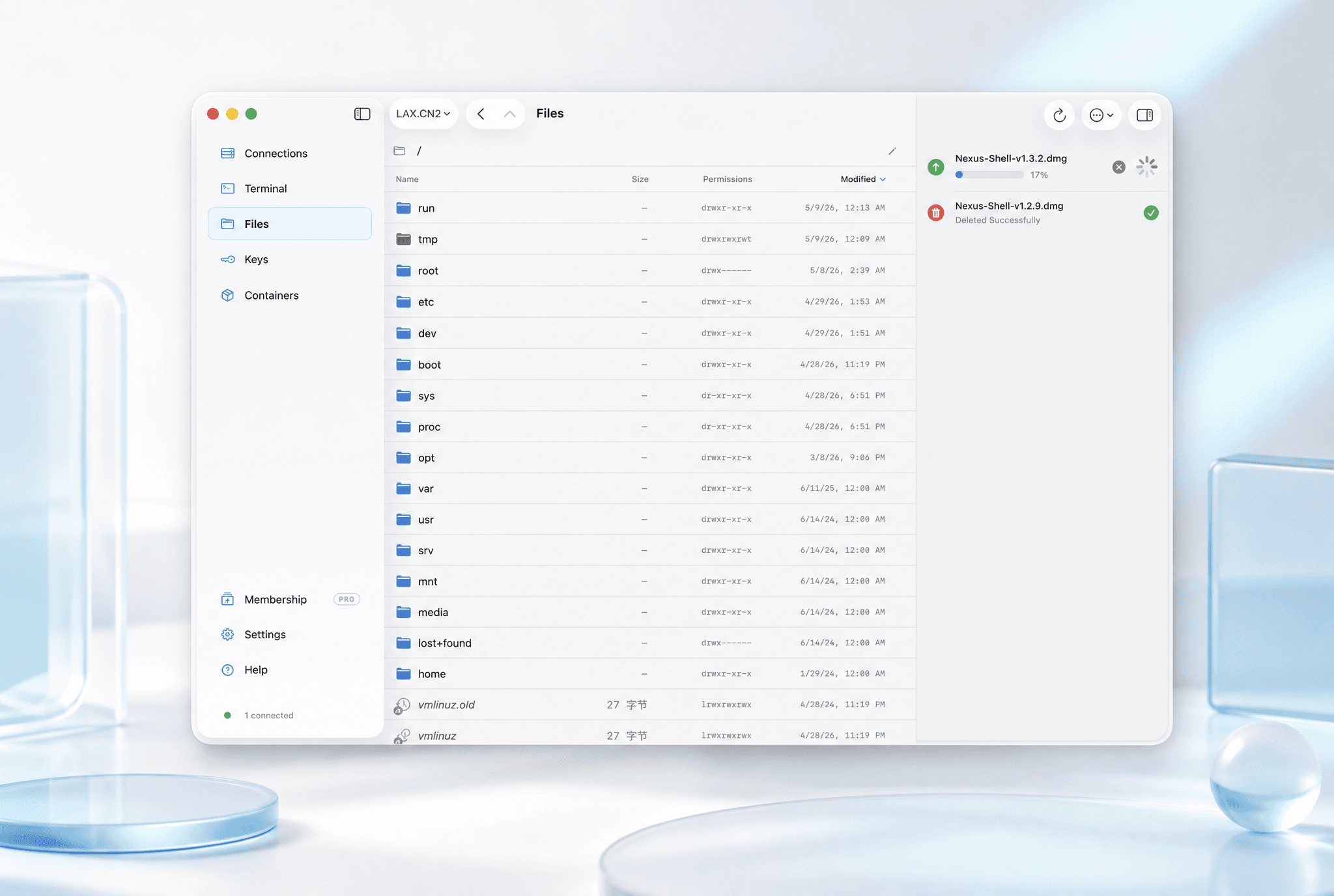Click the PRO badge
Screen dimensions: 1334x896
click(347, 599)
